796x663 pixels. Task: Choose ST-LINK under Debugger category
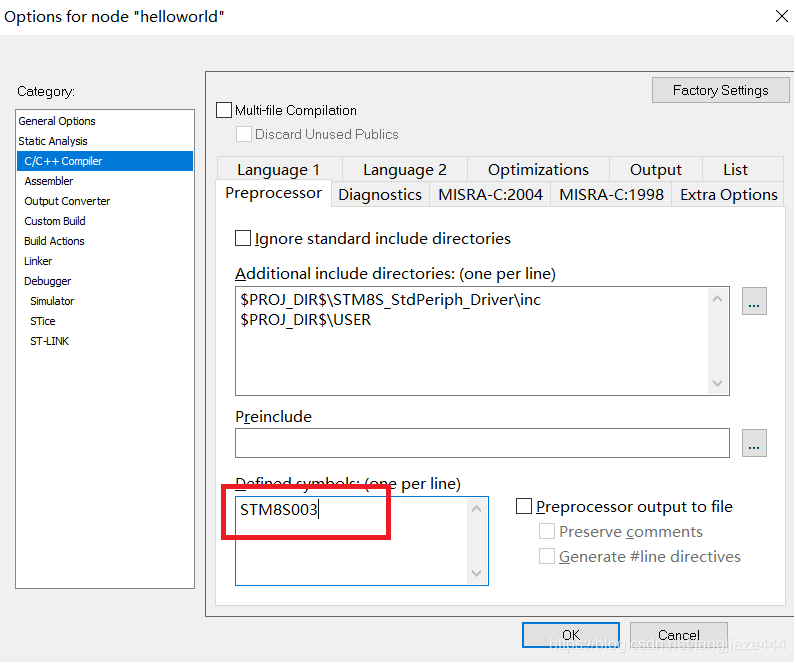tap(49, 341)
